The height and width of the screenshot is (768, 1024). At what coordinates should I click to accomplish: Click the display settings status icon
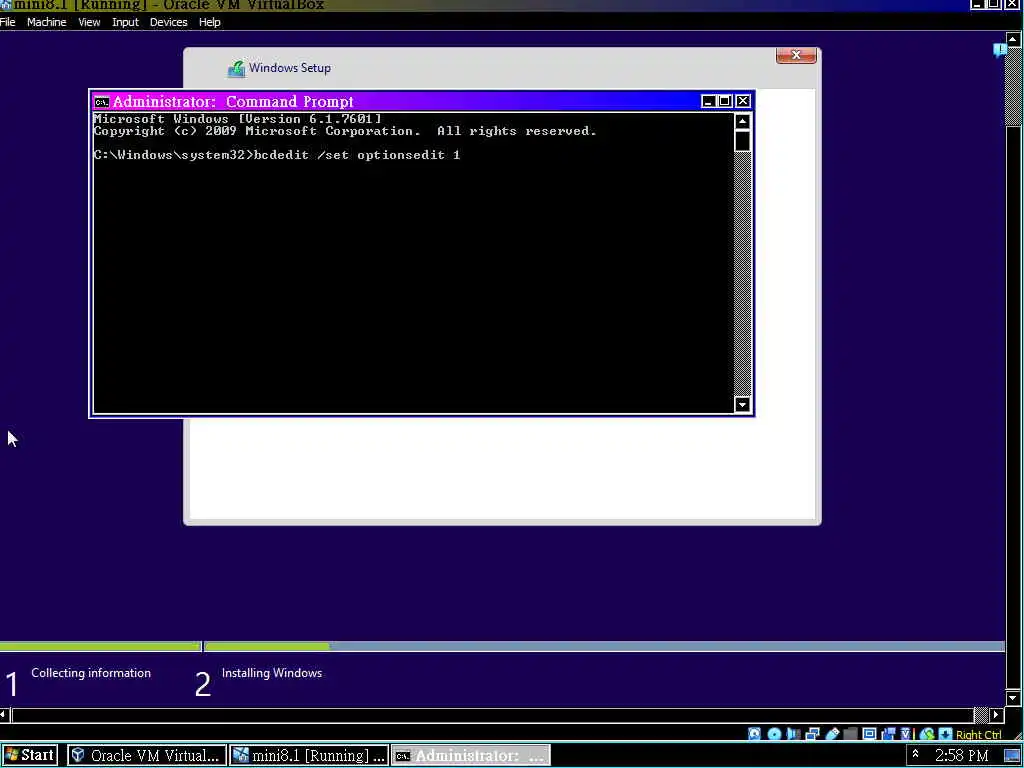[869, 734]
